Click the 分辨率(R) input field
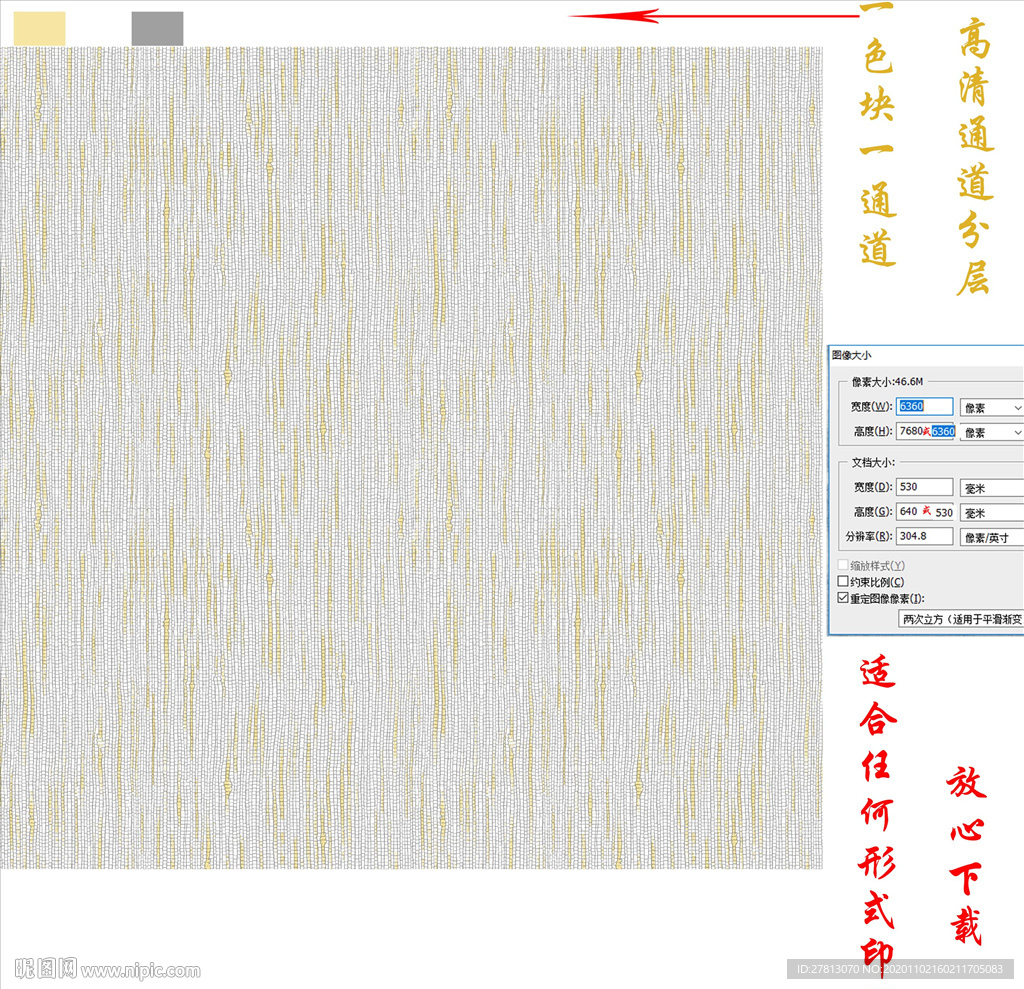 click(924, 536)
